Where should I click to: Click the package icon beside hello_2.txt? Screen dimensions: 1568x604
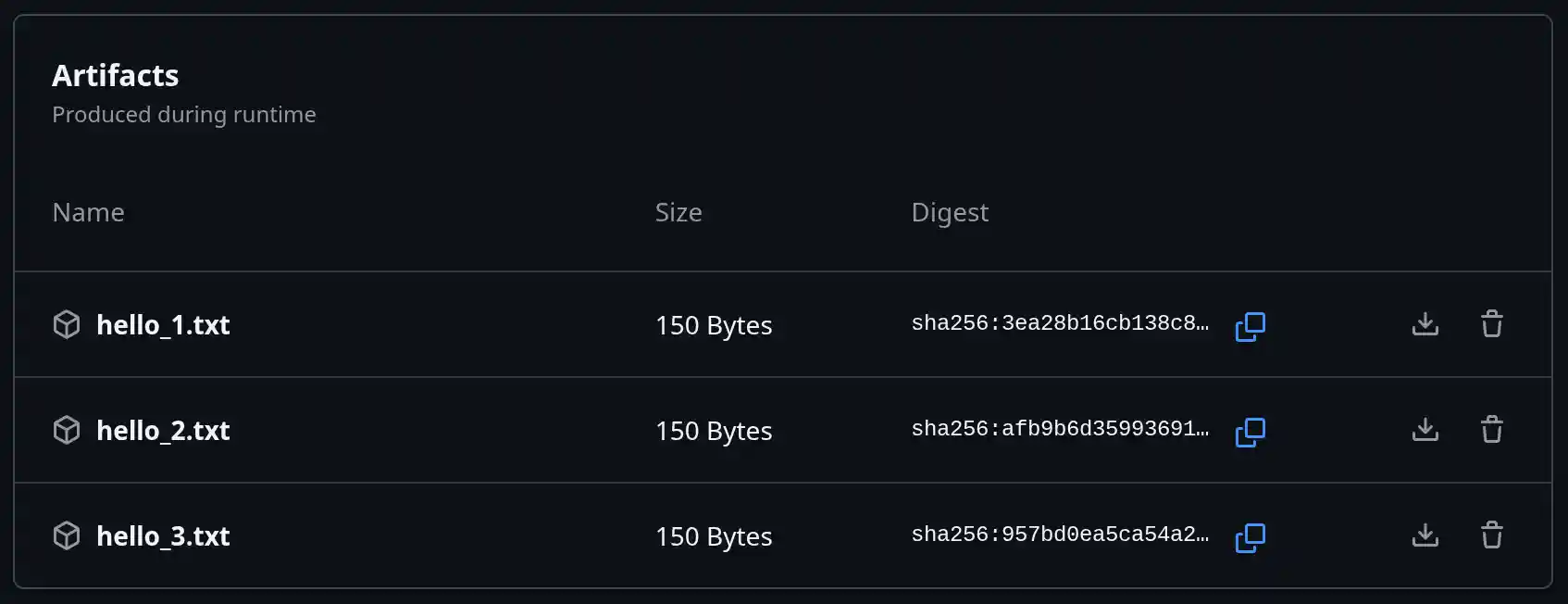pos(67,431)
